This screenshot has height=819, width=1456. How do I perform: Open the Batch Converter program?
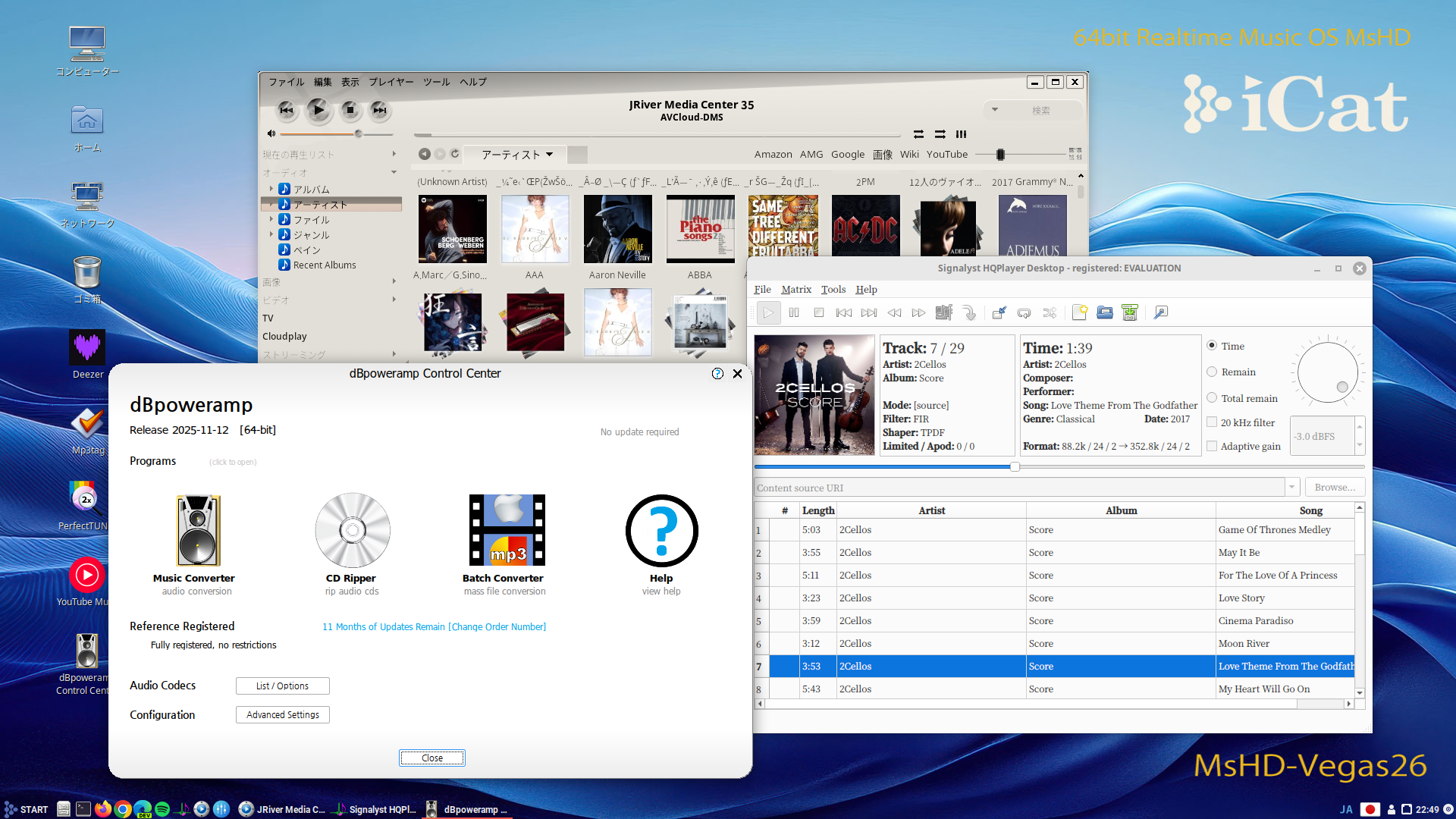506,531
